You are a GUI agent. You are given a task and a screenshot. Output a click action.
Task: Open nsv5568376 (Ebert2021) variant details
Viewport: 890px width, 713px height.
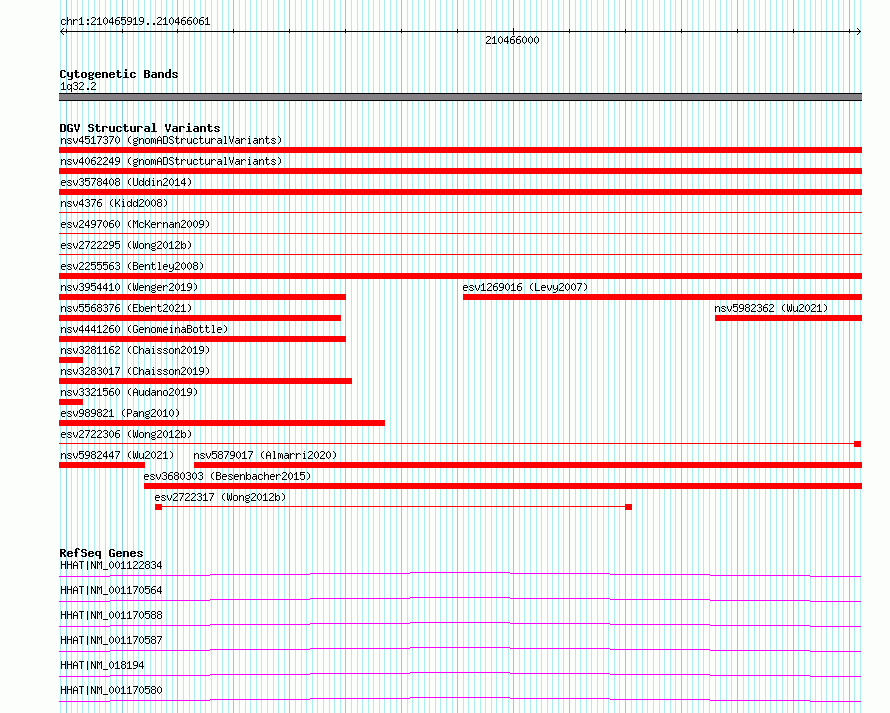pos(126,308)
